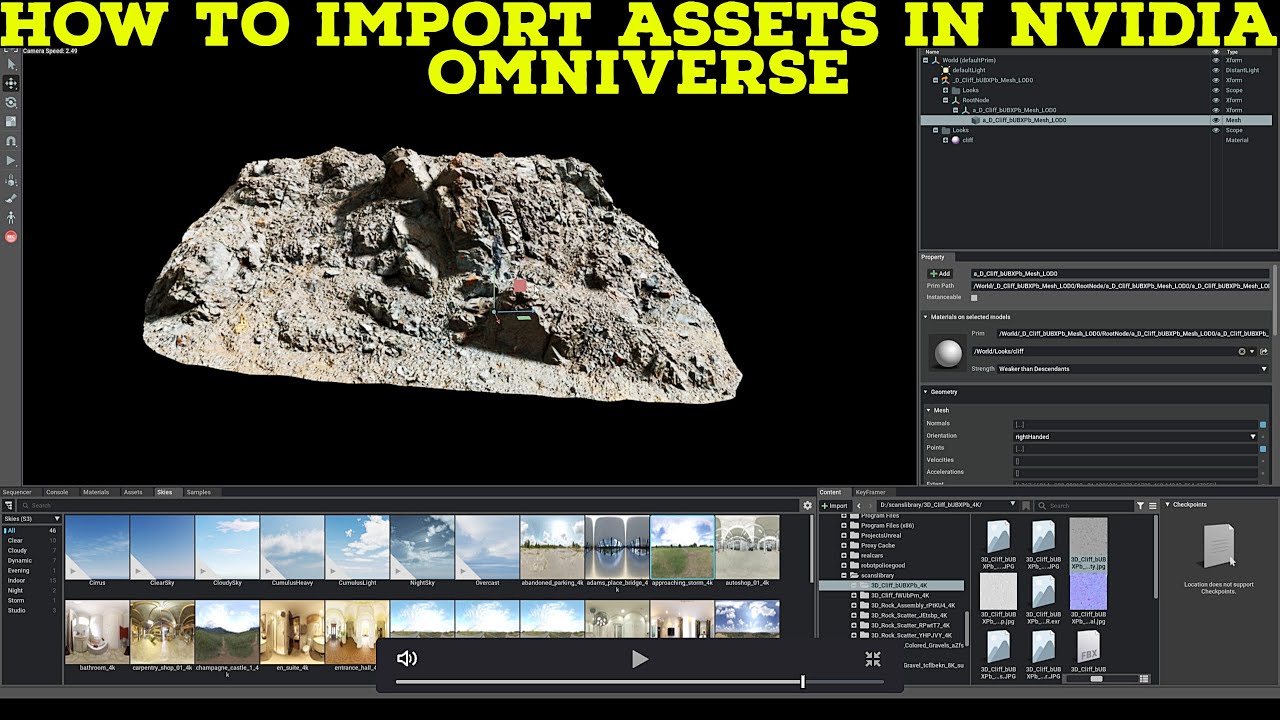1280x720 pixels.
Task: Exit fullscreen in the video player
Action: (x=873, y=659)
